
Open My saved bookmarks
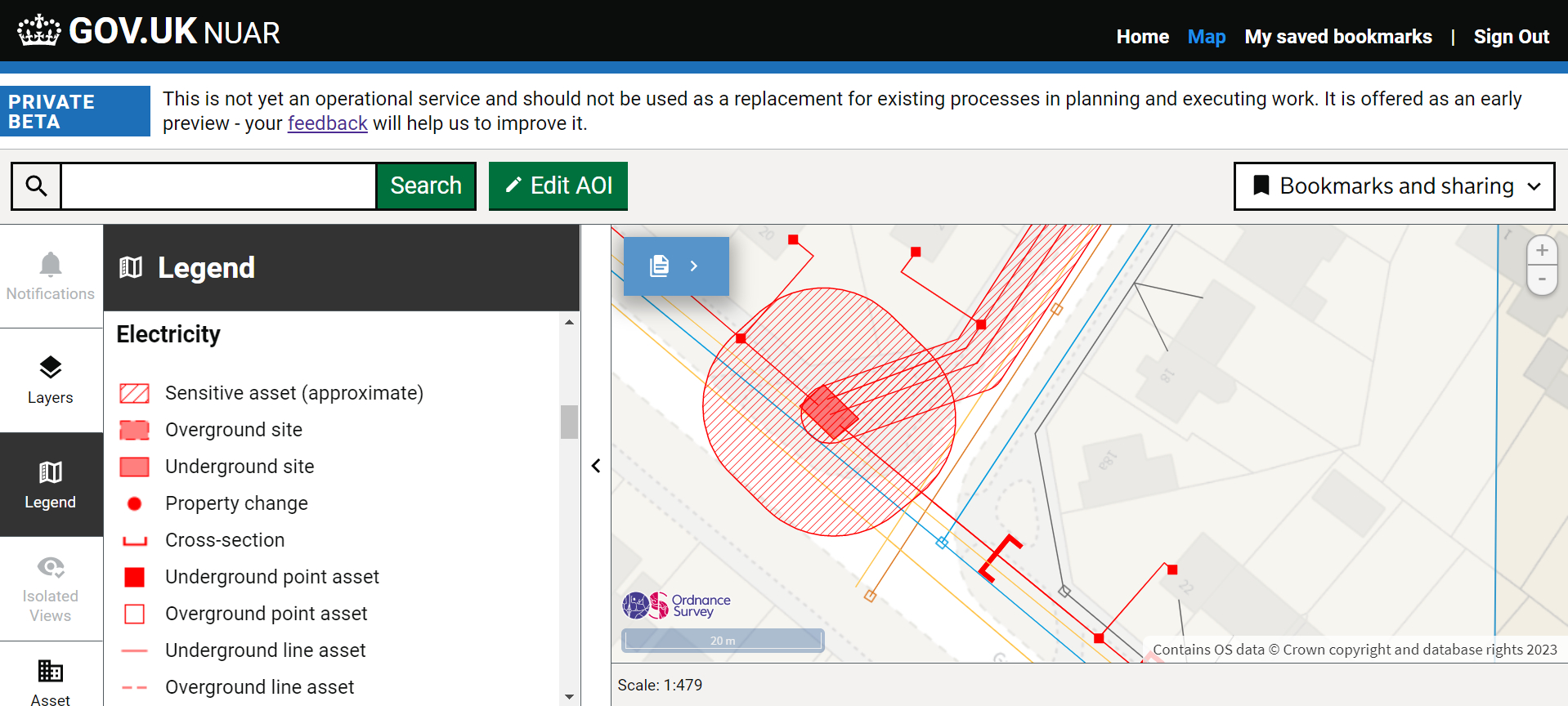1337,37
